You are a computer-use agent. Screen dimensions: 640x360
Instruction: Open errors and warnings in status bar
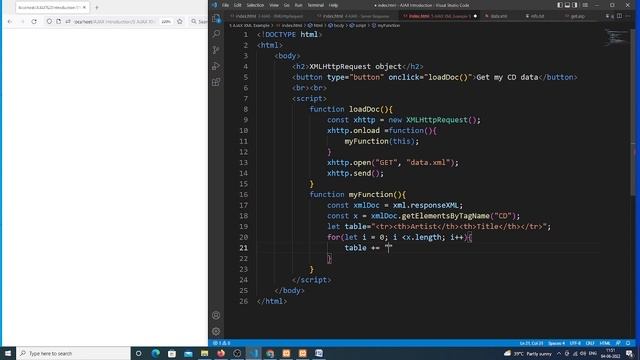[x=222, y=343]
